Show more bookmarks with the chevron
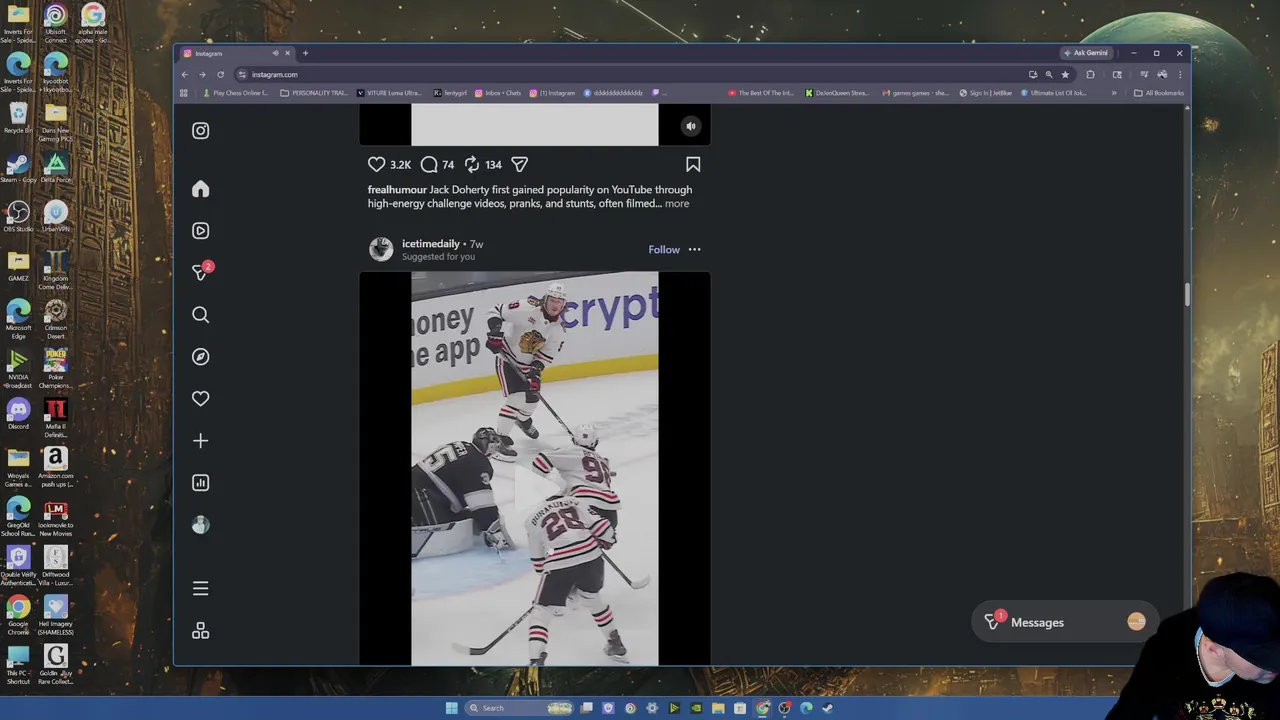Image resolution: width=1280 pixels, height=720 pixels. 1114,93
